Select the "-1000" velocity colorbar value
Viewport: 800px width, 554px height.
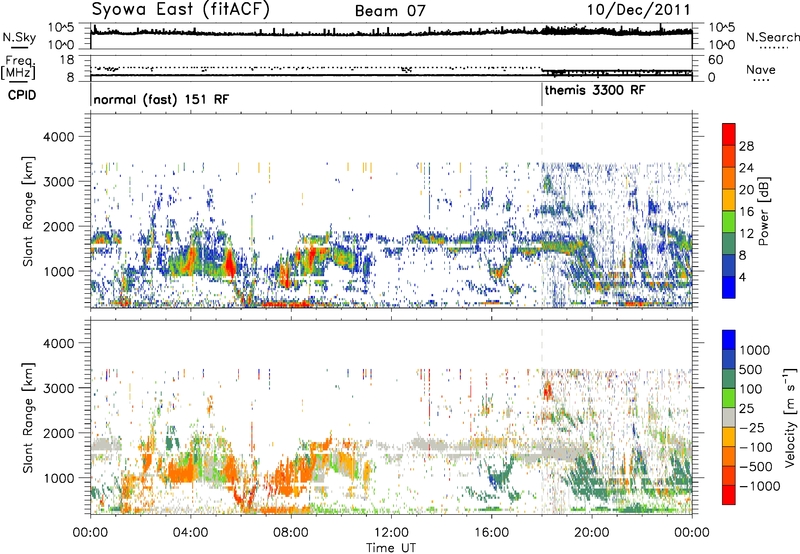click(x=759, y=486)
